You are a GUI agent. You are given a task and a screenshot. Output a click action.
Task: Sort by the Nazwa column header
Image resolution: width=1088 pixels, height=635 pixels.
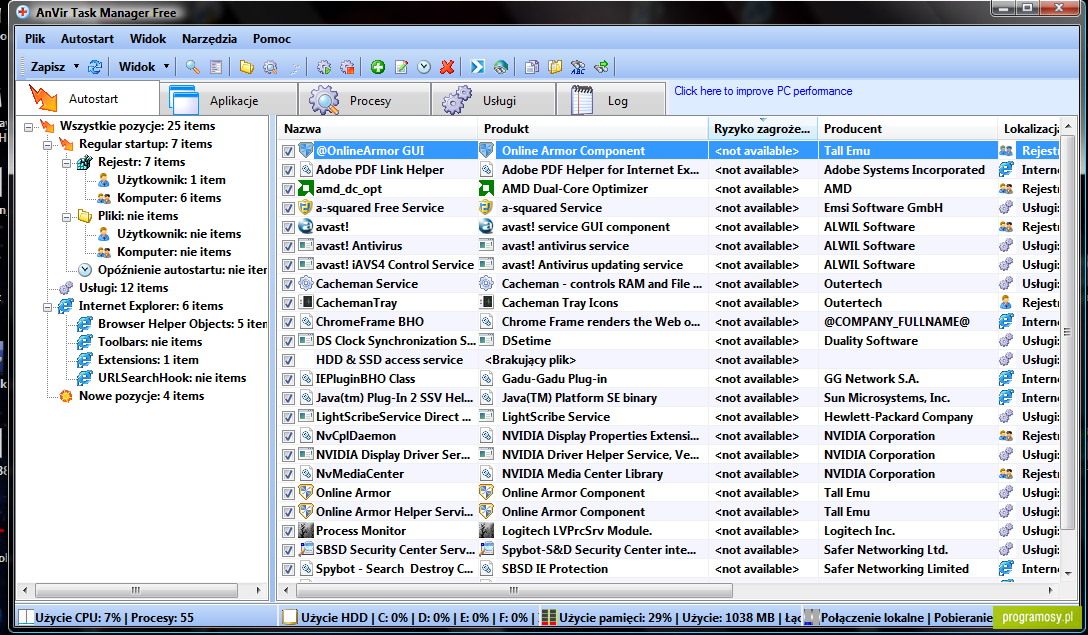pos(378,128)
